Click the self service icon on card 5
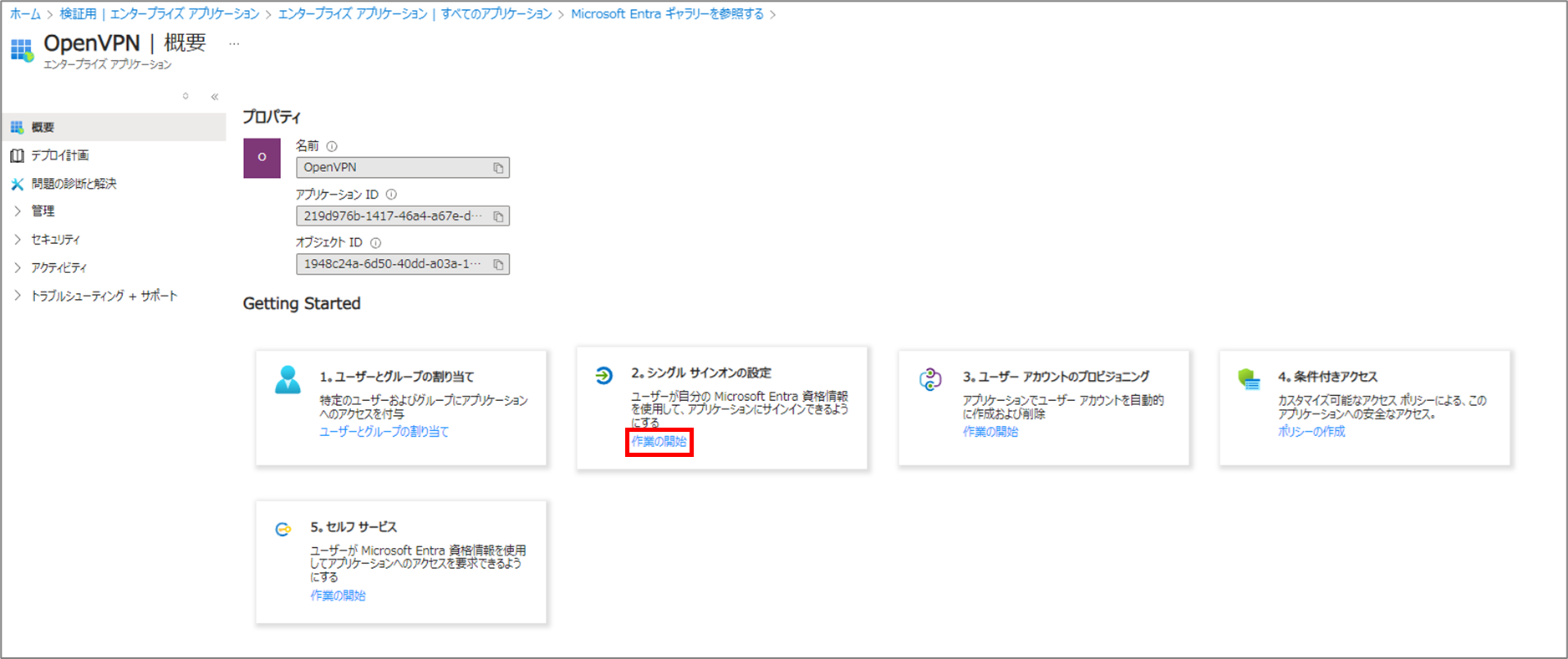1568x659 pixels. [x=283, y=530]
